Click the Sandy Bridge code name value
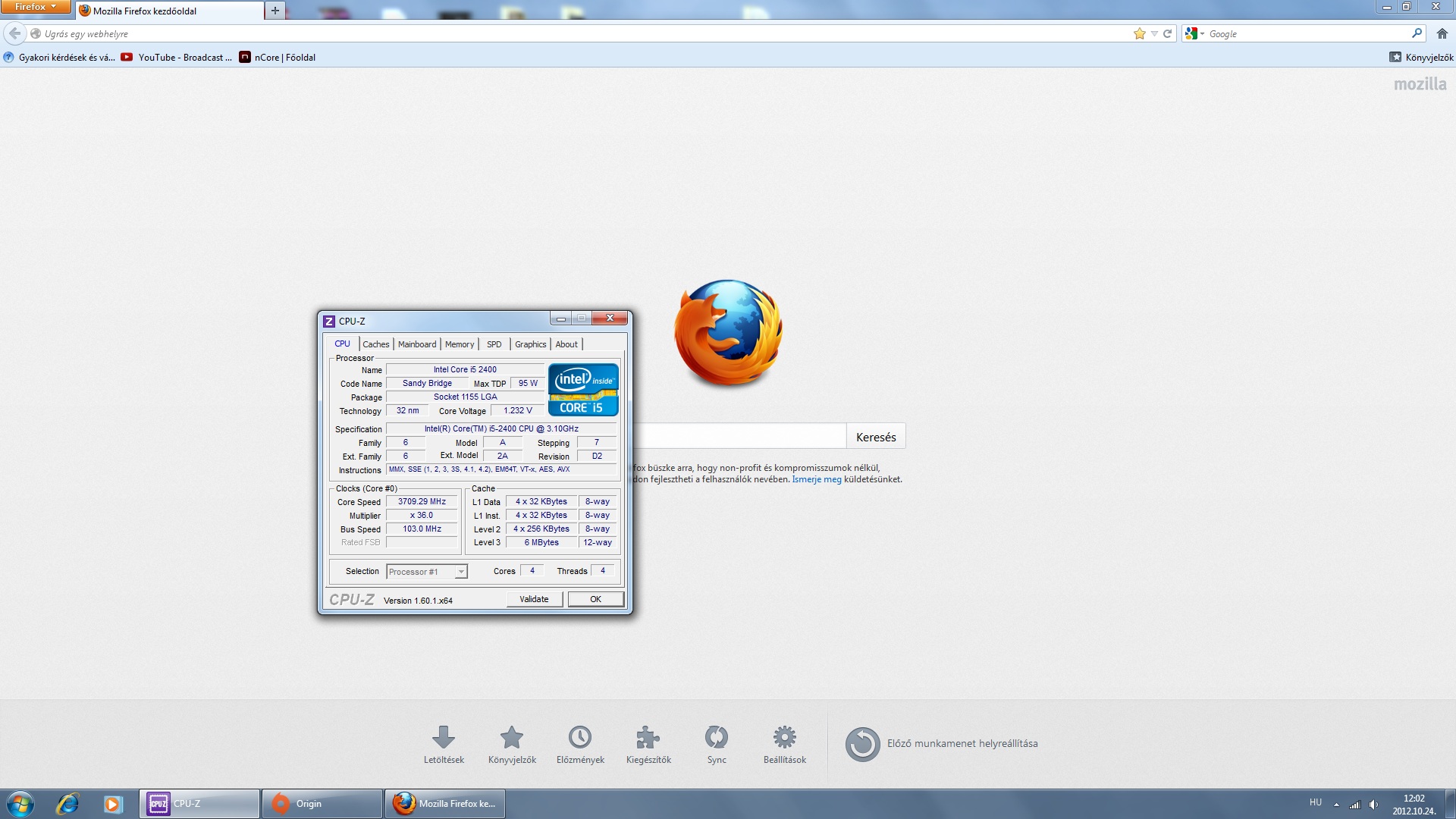This screenshot has width=1456, height=819. coord(427,384)
